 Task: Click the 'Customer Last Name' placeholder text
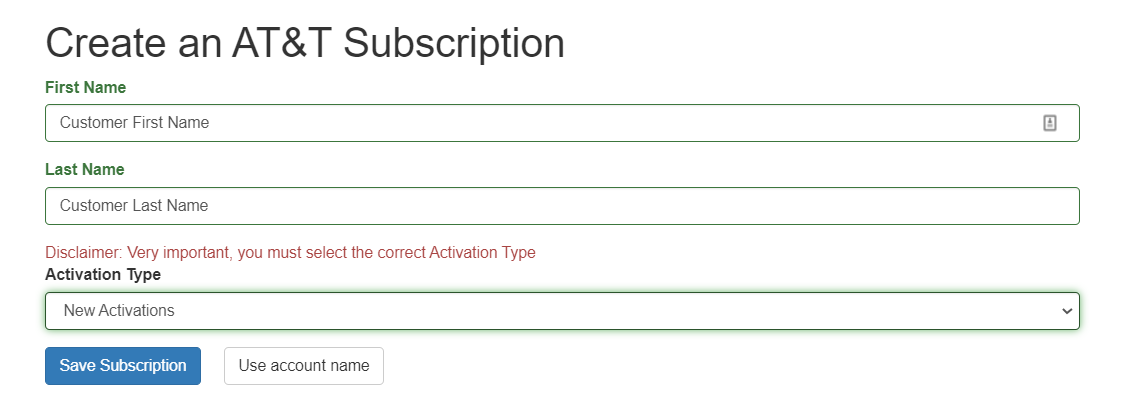coord(134,206)
